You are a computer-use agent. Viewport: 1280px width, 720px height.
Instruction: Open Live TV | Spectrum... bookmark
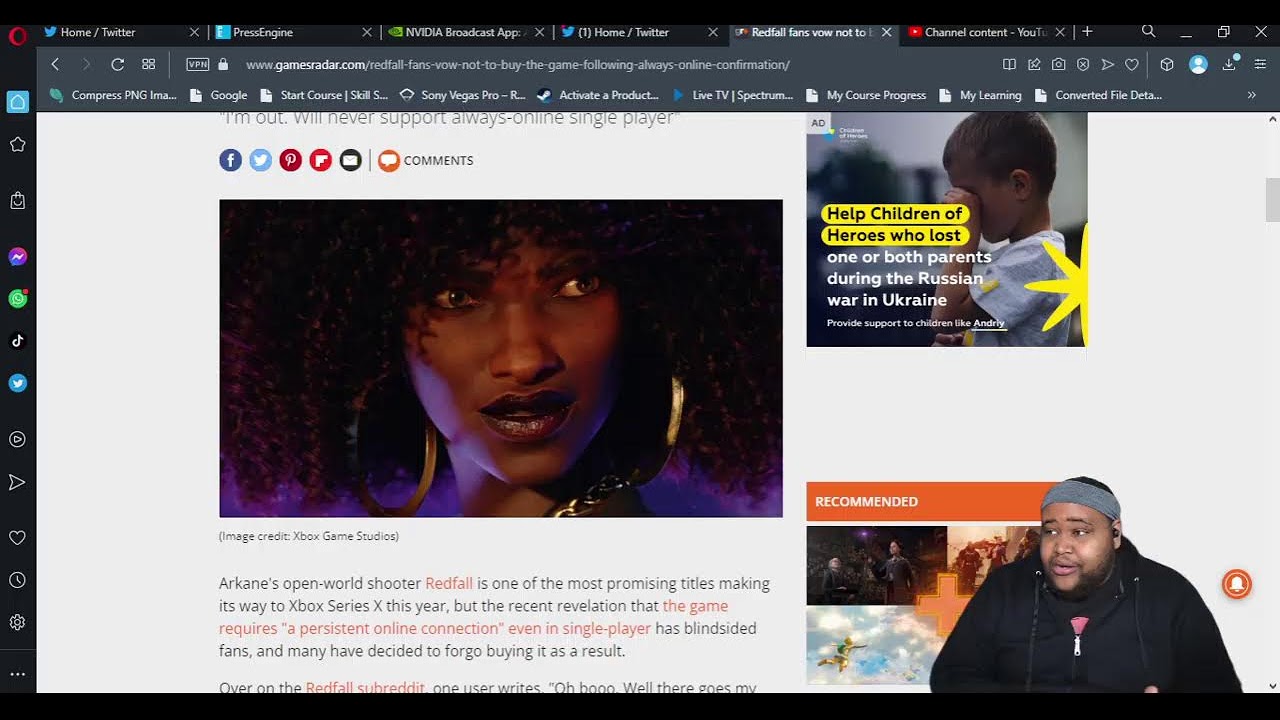tap(732, 95)
